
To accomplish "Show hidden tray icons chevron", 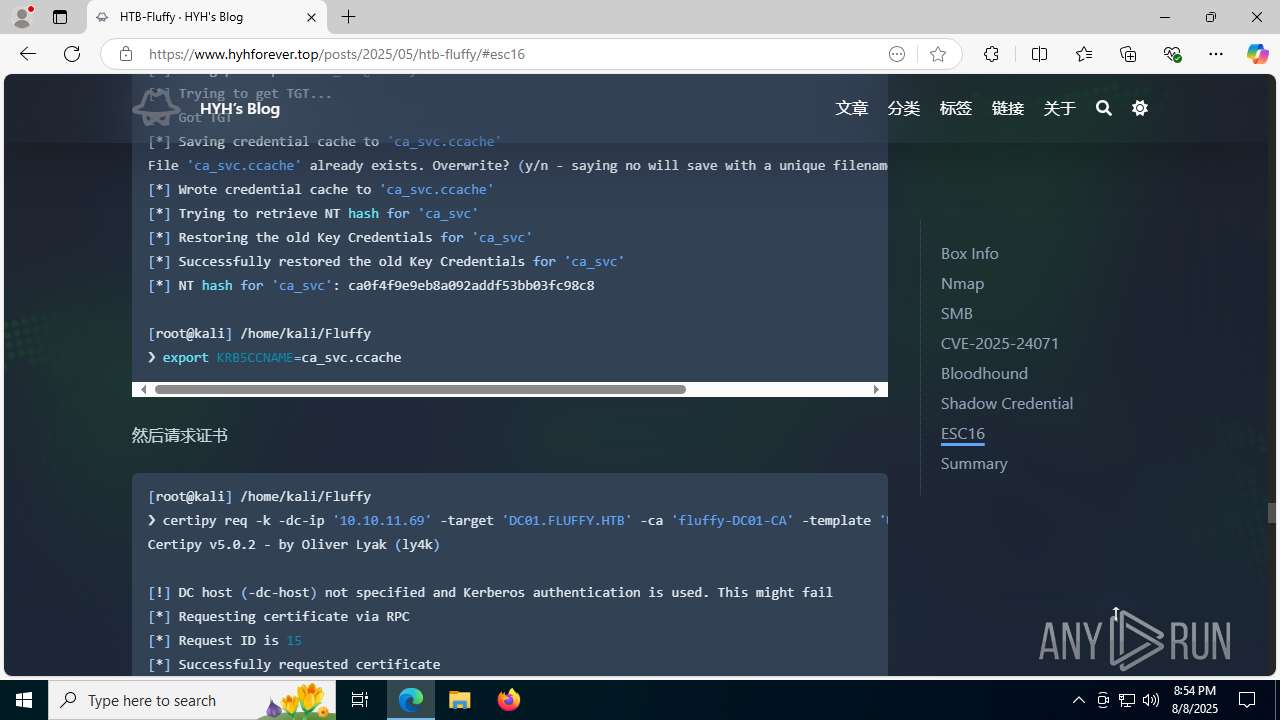I will tap(1078, 700).
